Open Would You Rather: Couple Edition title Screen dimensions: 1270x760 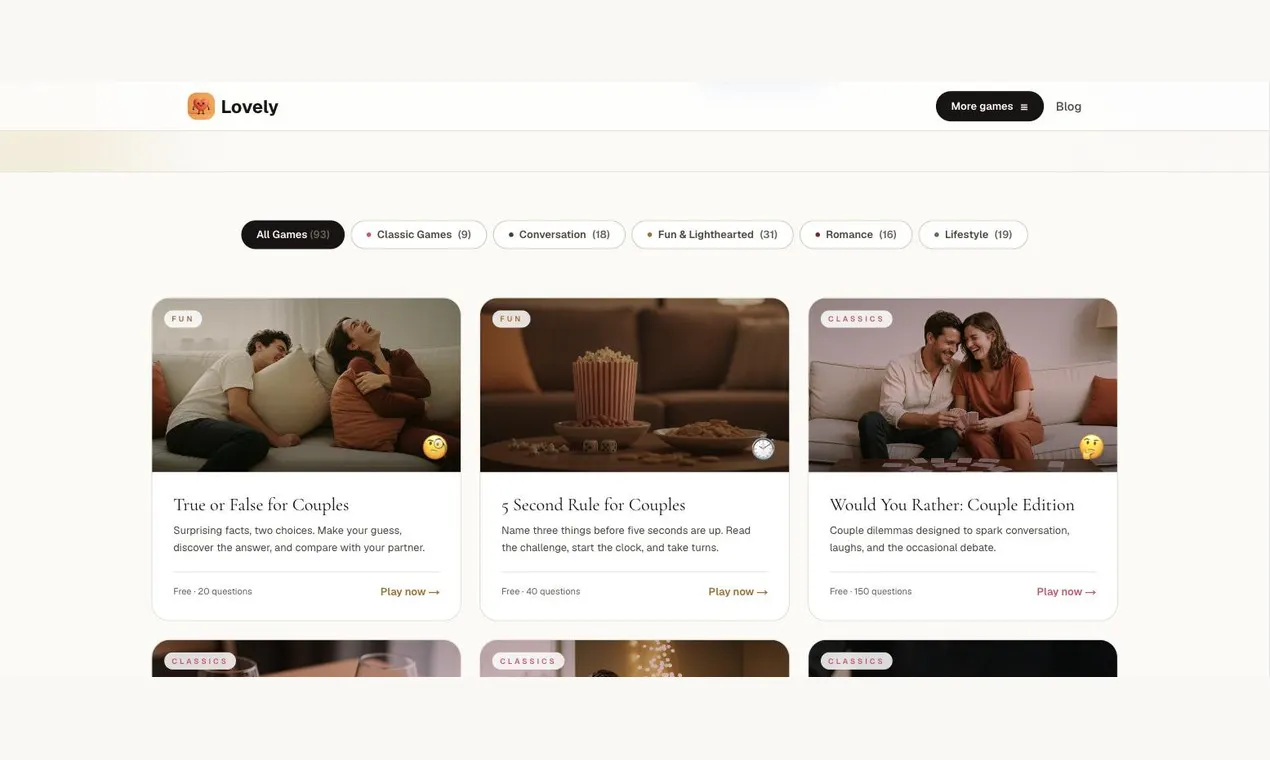(952, 505)
